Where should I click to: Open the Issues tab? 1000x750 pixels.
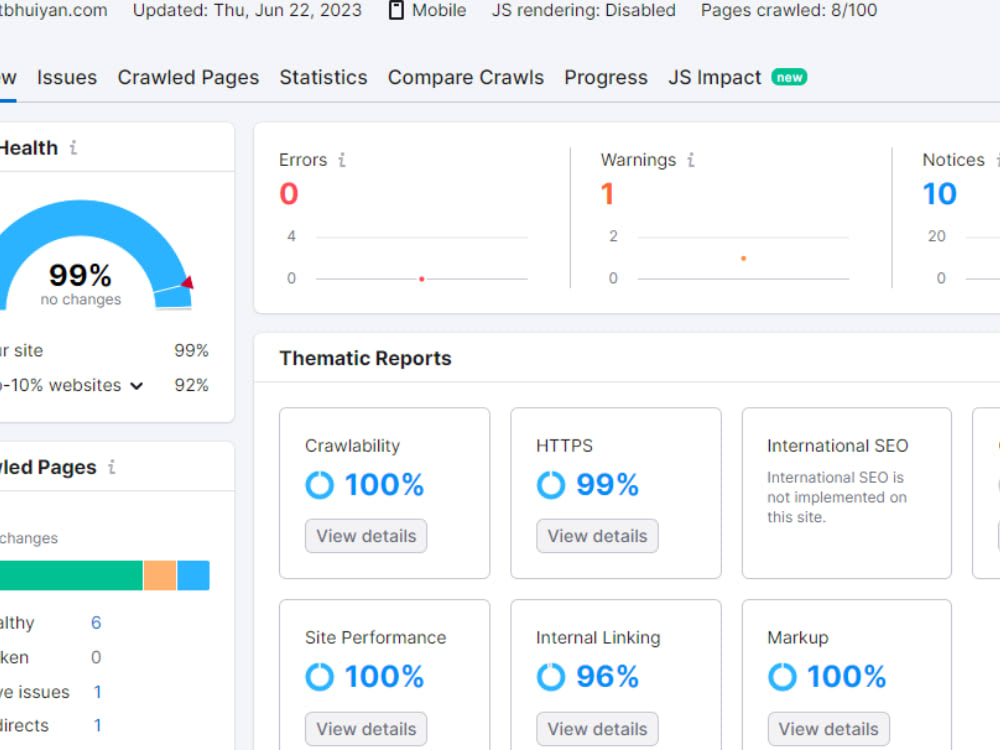67,77
